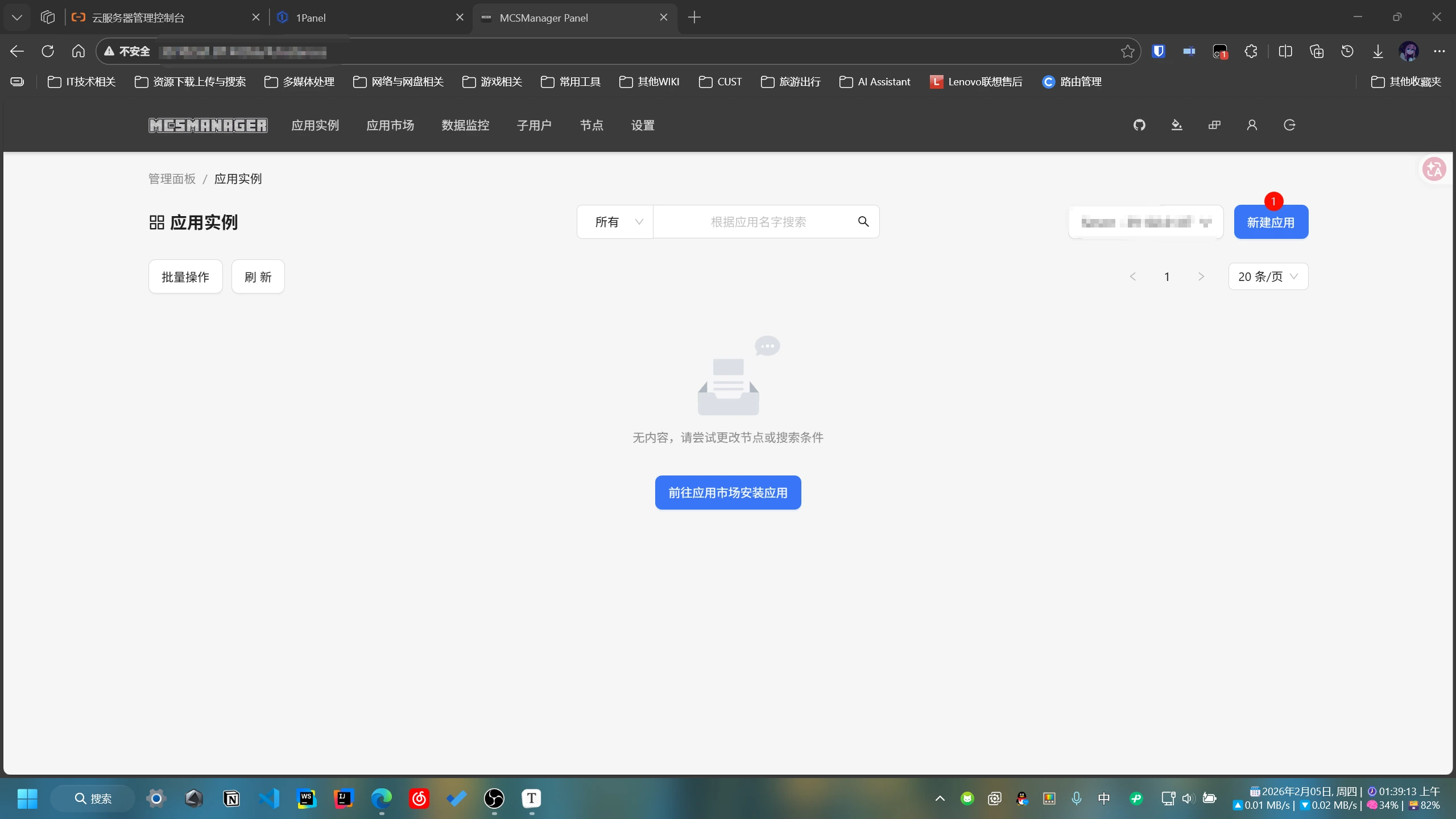Click the translate floating bubble icon

coord(1434,169)
